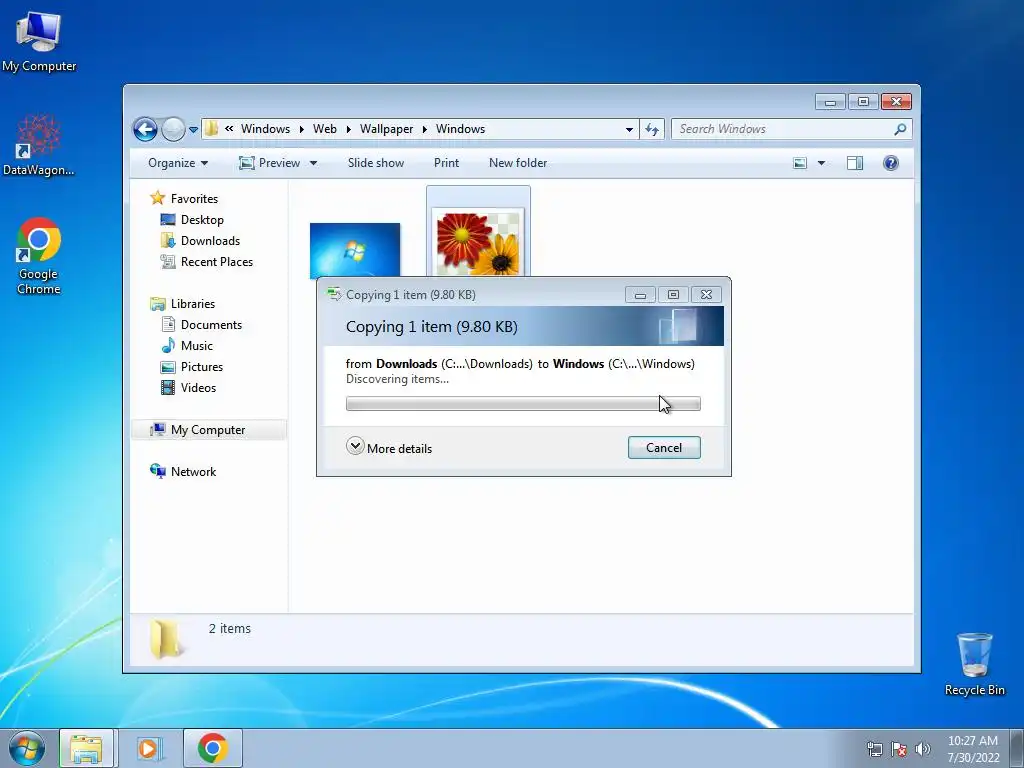Screen dimensions: 1024x768
Task: Click Google Chrome taskbar icon
Action: 212,748
